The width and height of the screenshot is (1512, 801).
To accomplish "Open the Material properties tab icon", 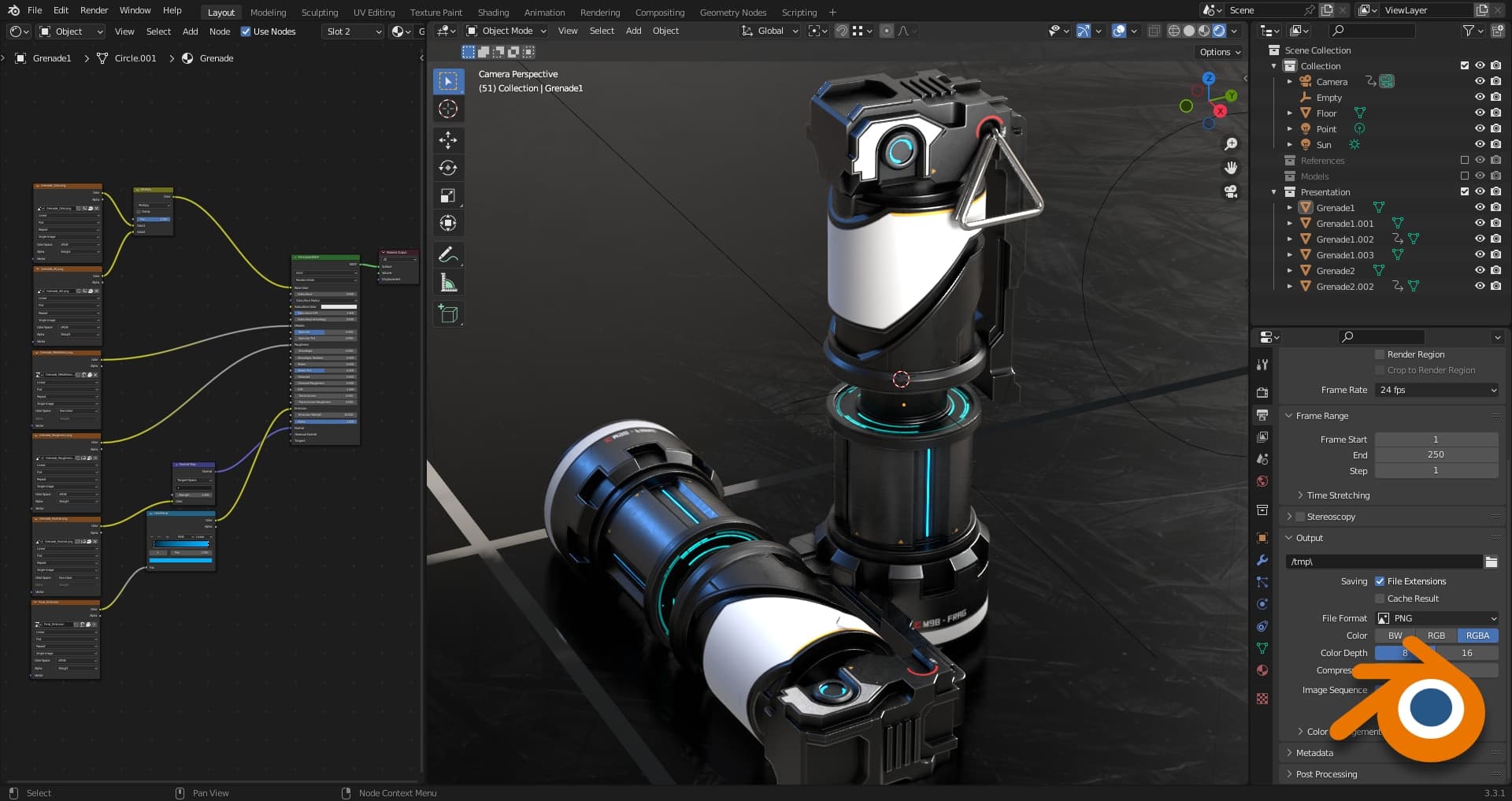I will (1262, 670).
